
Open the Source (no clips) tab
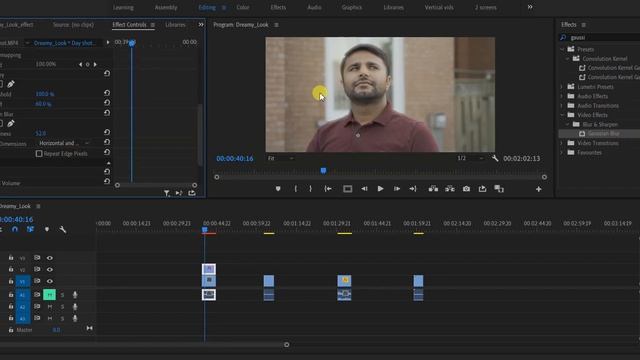click(x=73, y=25)
